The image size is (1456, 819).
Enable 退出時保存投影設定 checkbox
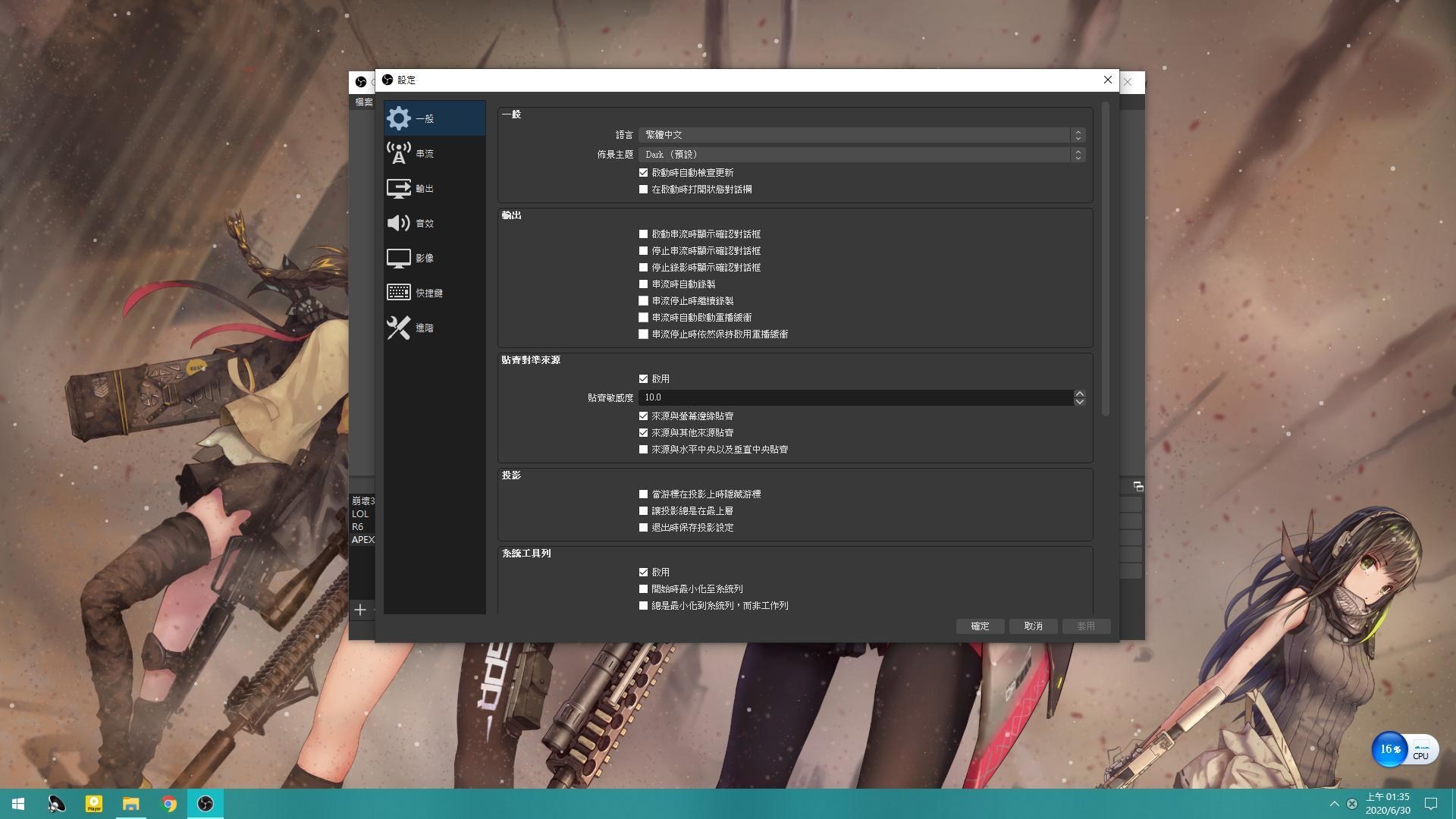coord(643,528)
